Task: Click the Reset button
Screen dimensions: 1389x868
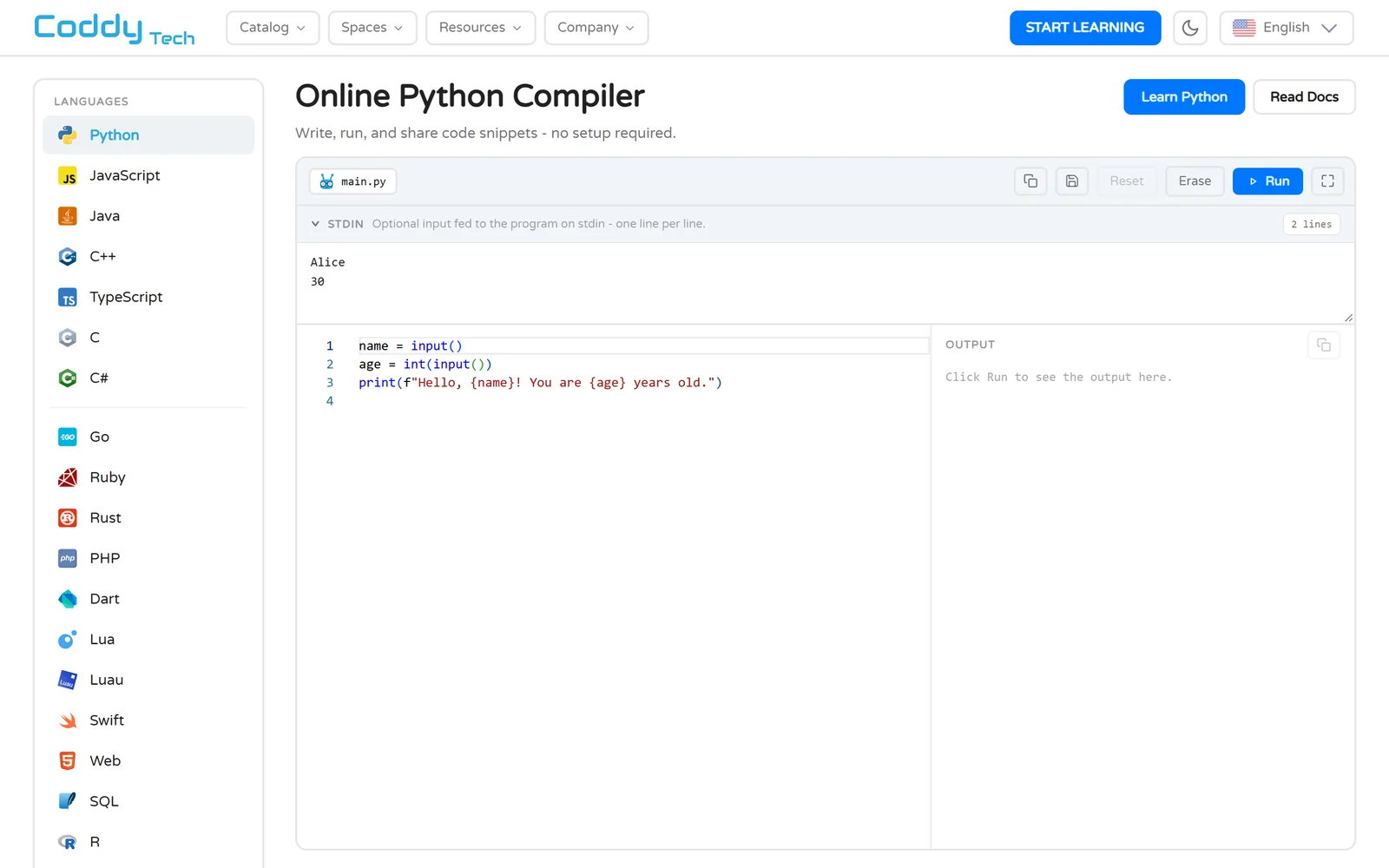Action: [x=1127, y=181]
